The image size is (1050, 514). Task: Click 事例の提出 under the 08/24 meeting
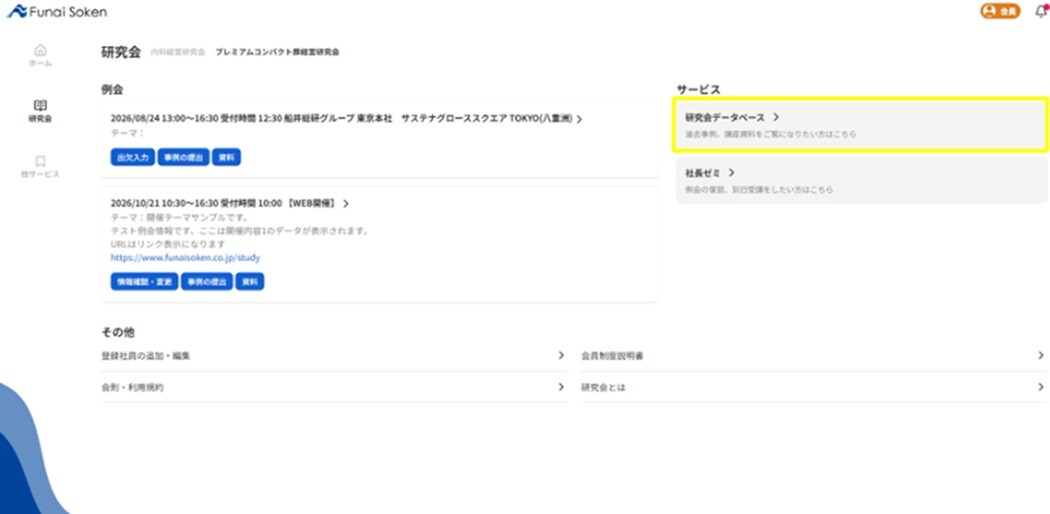183,157
